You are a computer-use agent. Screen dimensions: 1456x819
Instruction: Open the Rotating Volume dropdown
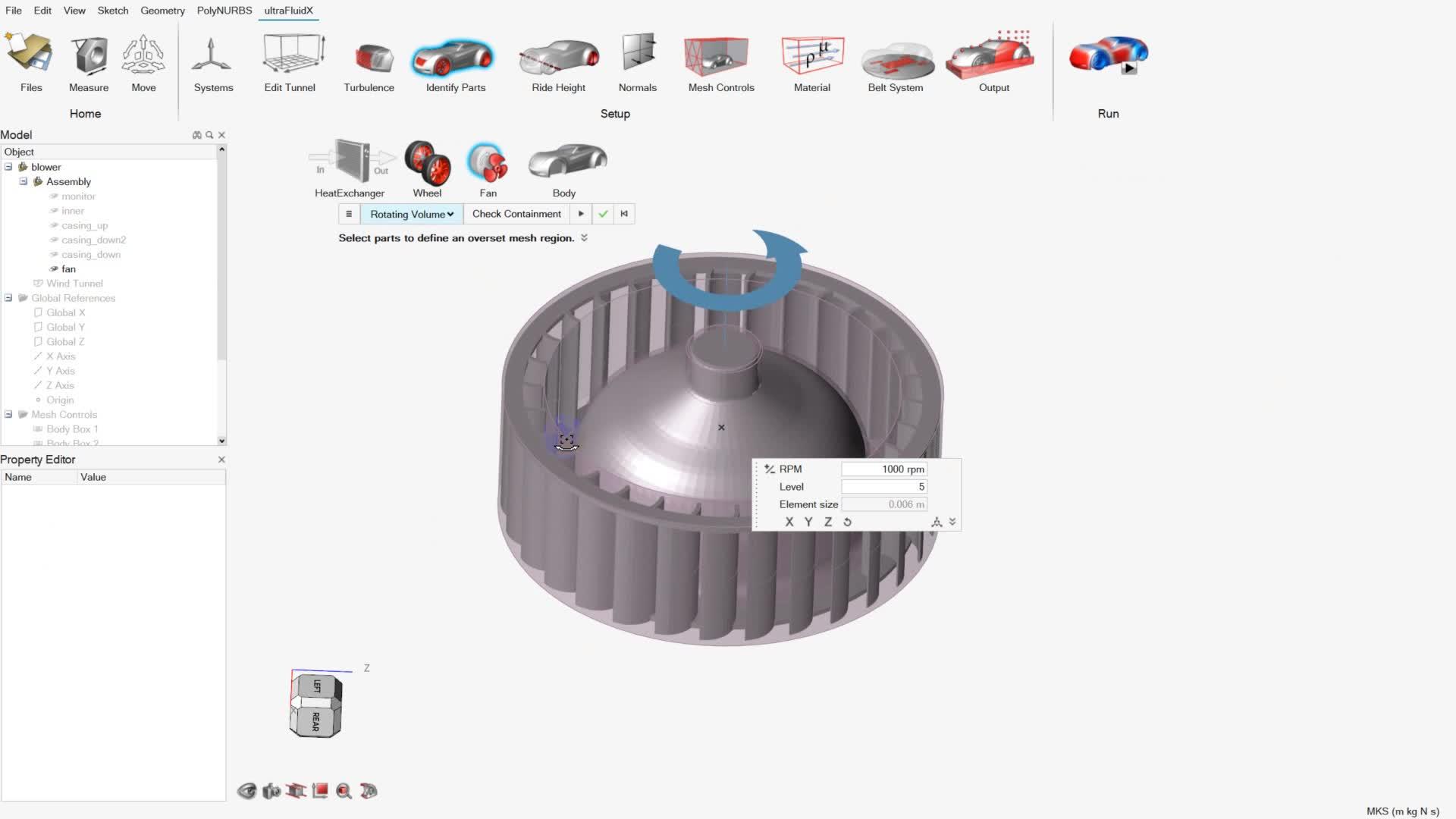(412, 214)
